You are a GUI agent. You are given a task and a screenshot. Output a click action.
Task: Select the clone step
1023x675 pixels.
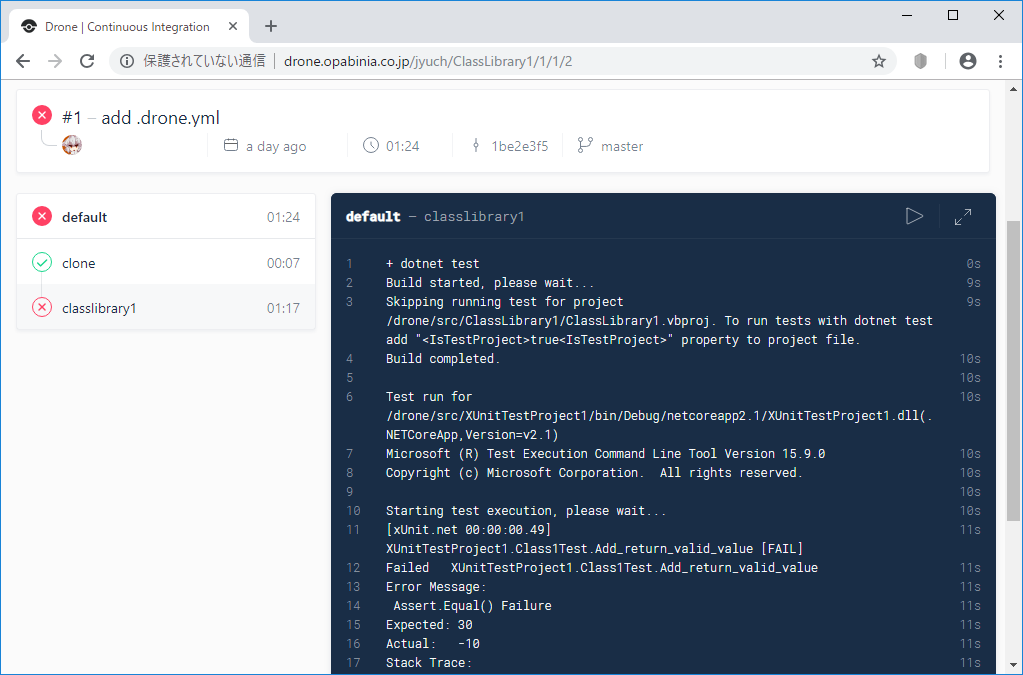166,262
